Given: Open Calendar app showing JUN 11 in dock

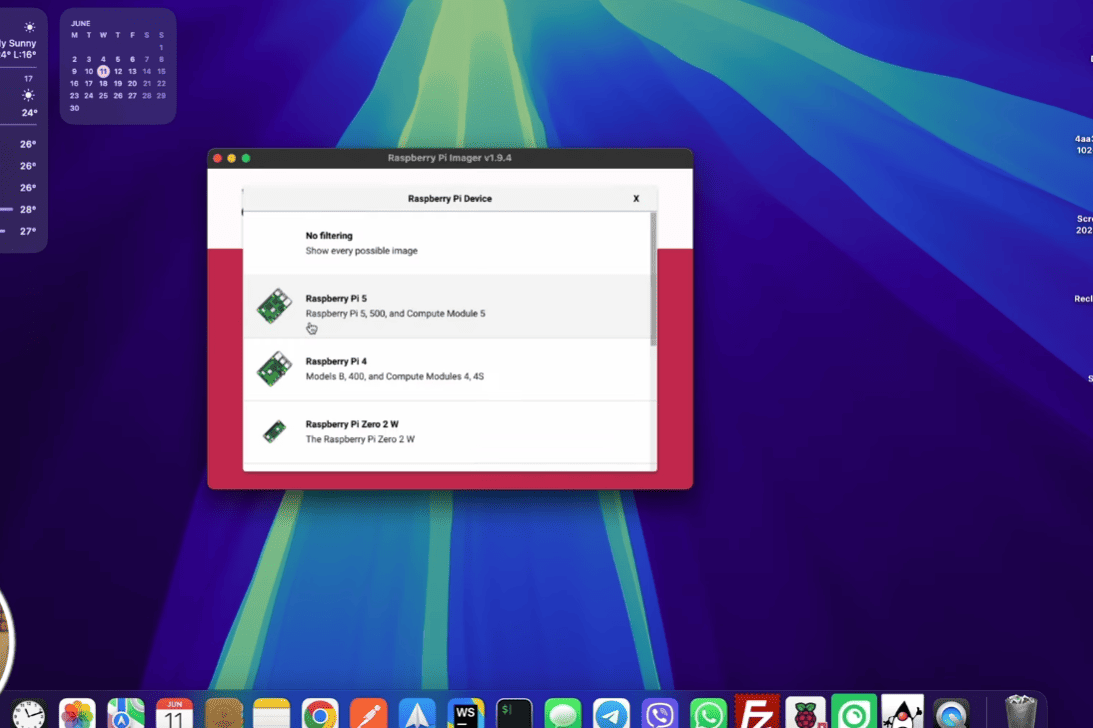Looking at the screenshot, I should pos(174,714).
